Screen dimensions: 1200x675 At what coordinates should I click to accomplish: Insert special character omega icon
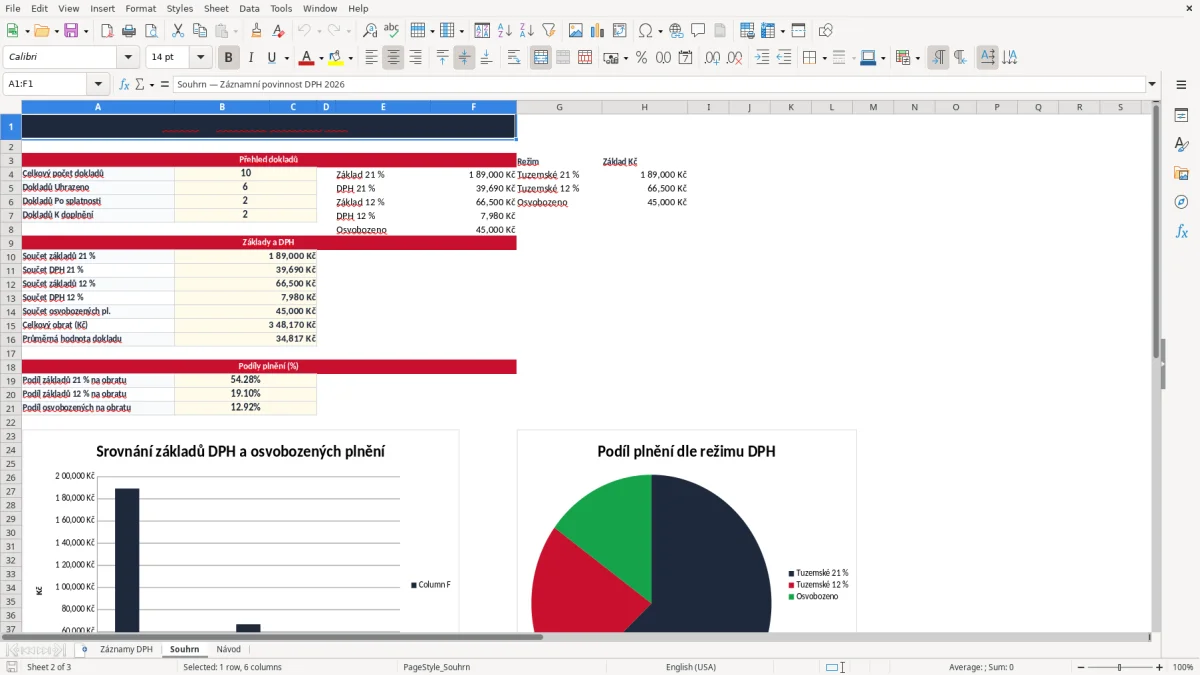(645, 31)
